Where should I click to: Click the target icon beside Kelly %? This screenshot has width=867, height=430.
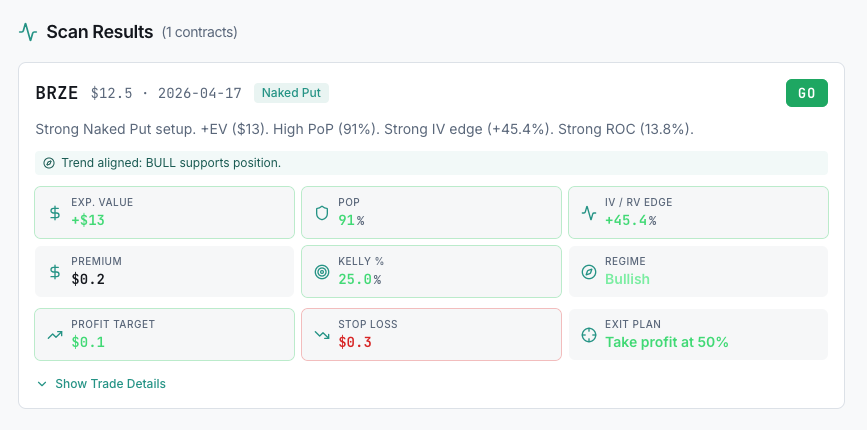pyautogui.click(x=322, y=271)
